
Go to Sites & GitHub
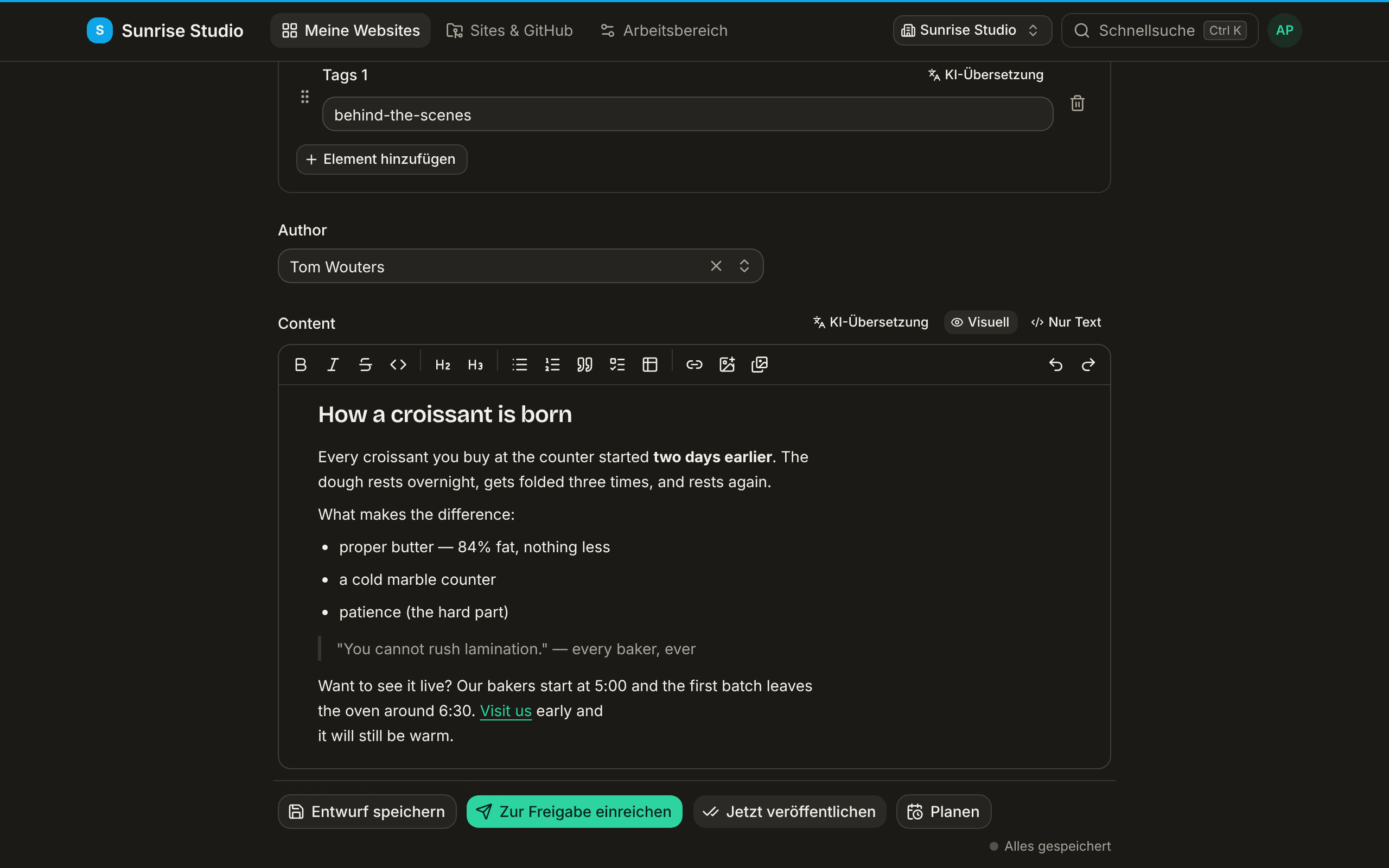pyautogui.click(x=509, y=30)
